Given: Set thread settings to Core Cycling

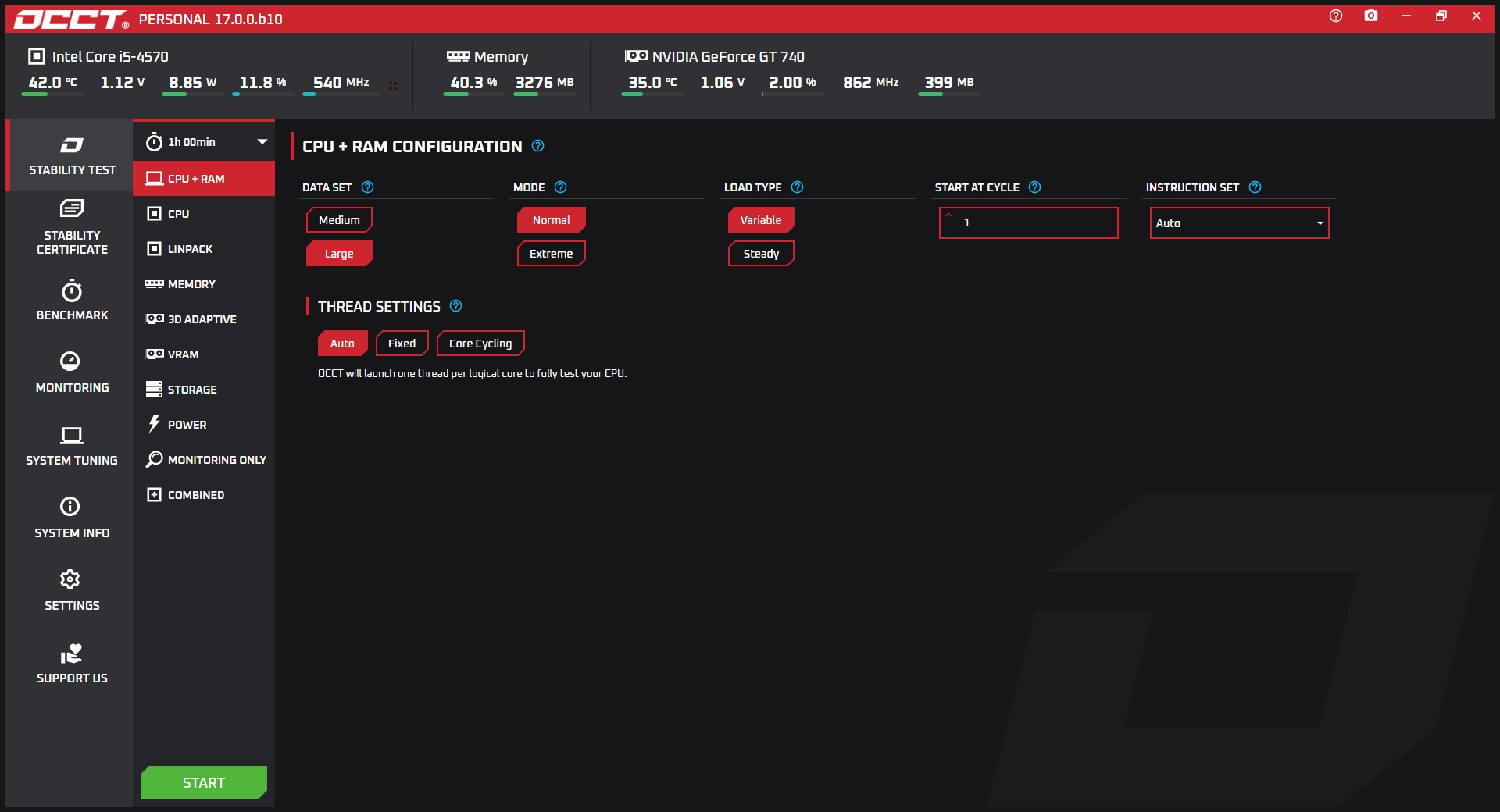Looking at the screenshot, I should (x=480, y=344).
